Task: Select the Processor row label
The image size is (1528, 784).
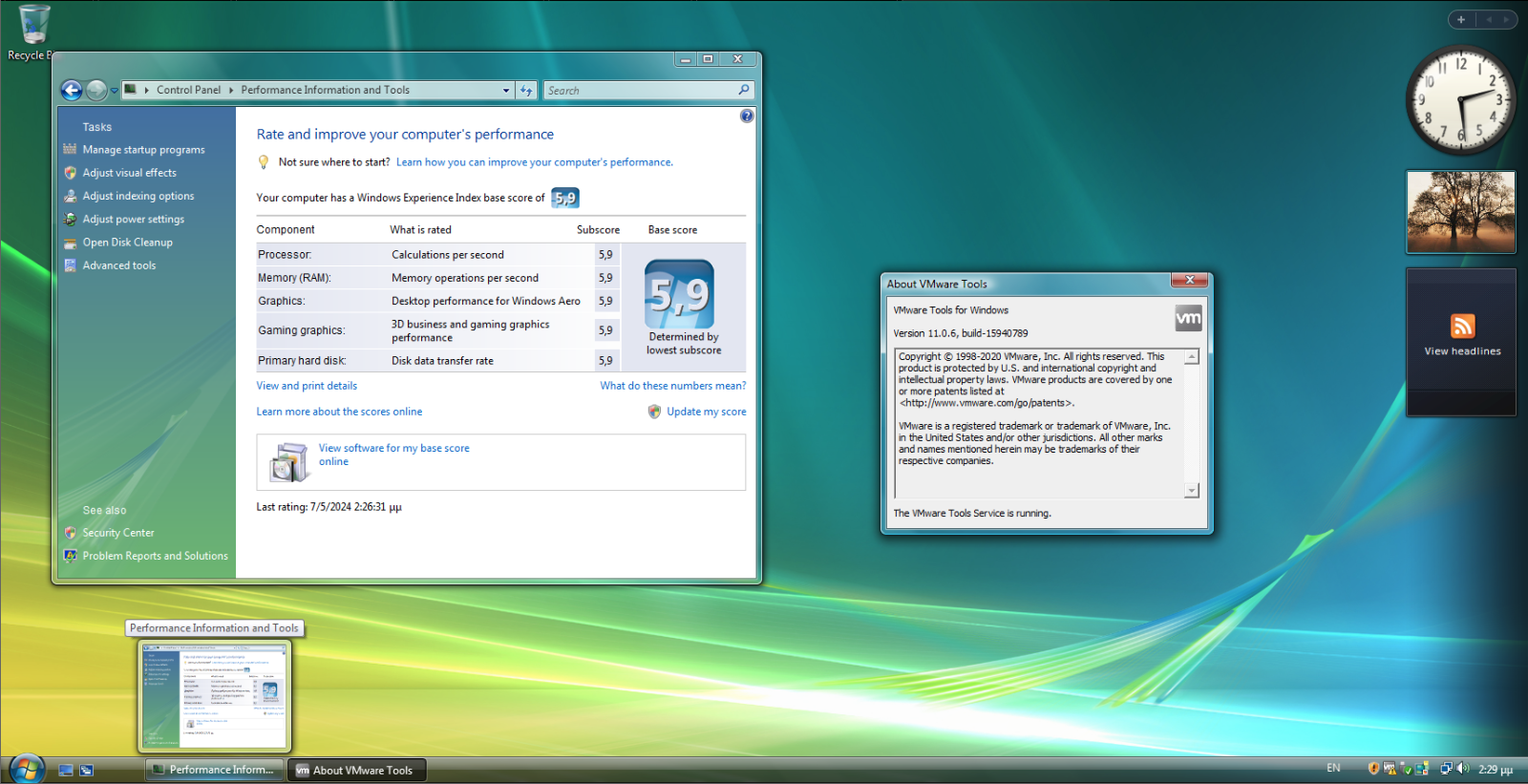Action: [x=285, y=255]
